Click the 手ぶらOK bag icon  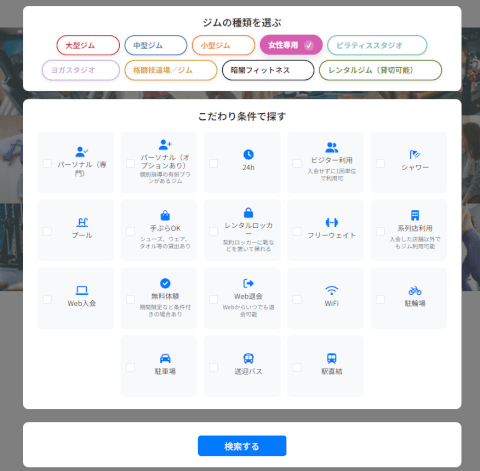click(165, 215)
